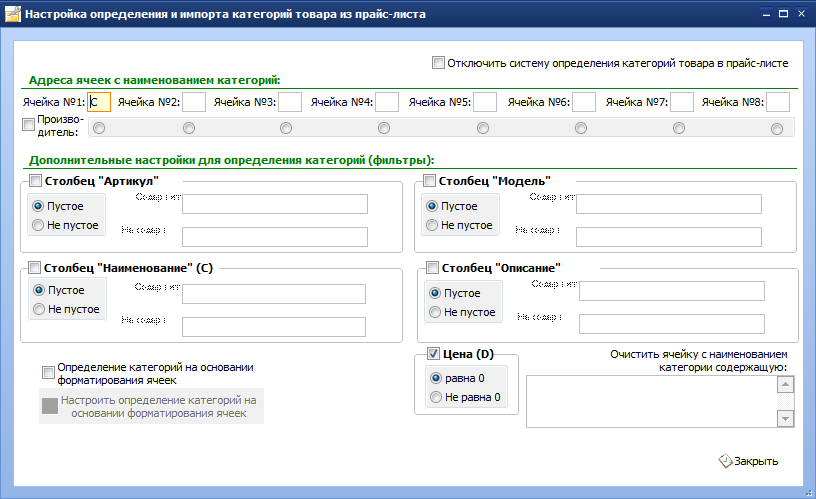Screen dimensions: 816x499
Task: Select the равна 0 price option
Action: 436,378
